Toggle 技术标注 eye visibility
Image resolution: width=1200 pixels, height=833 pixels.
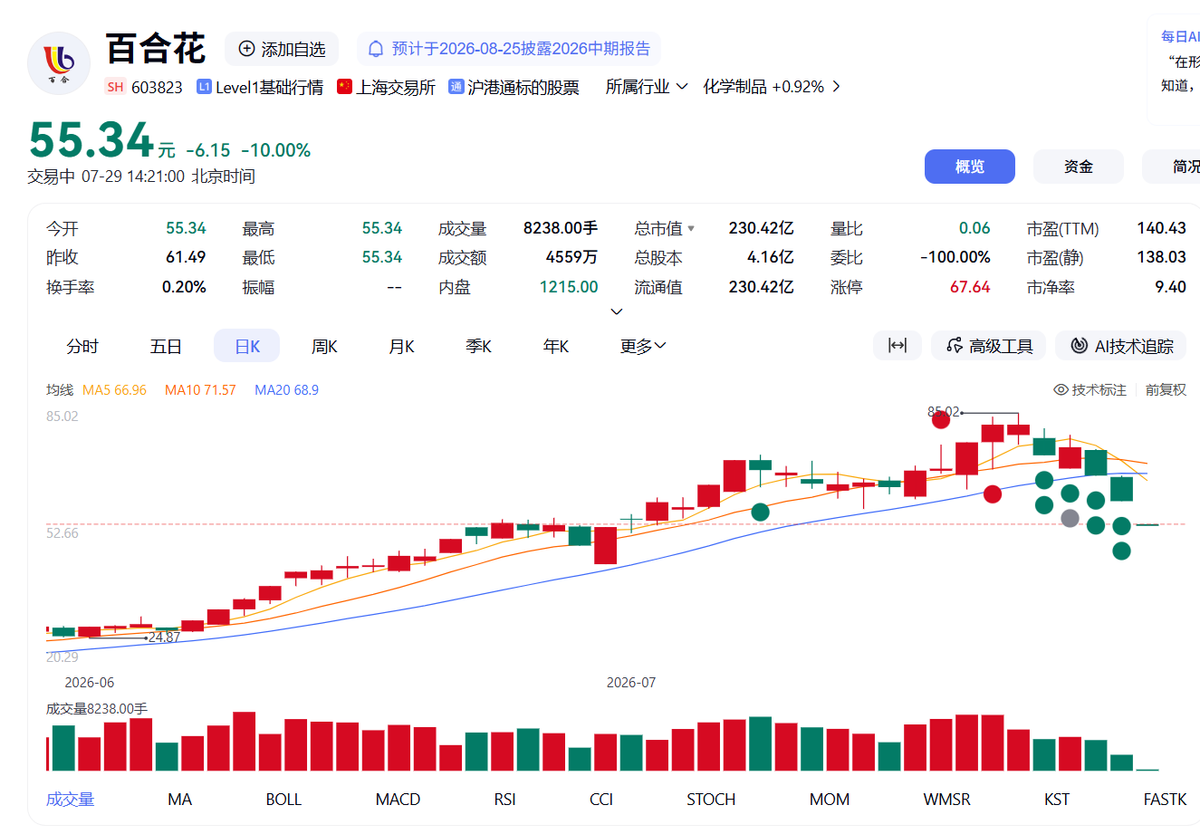[1061, 390]
